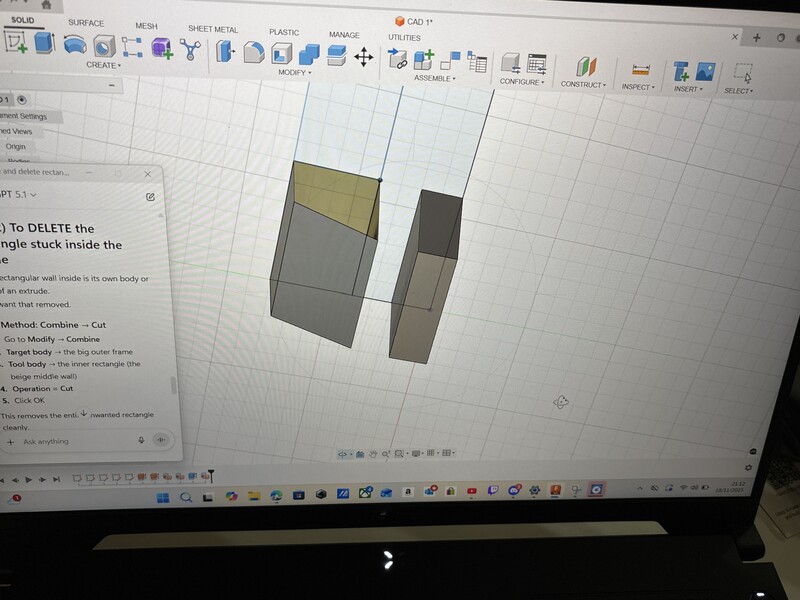Click the Move/Copy arrows icon
Image resolution: width=800 pixels, height=600 pixels.
364,58
